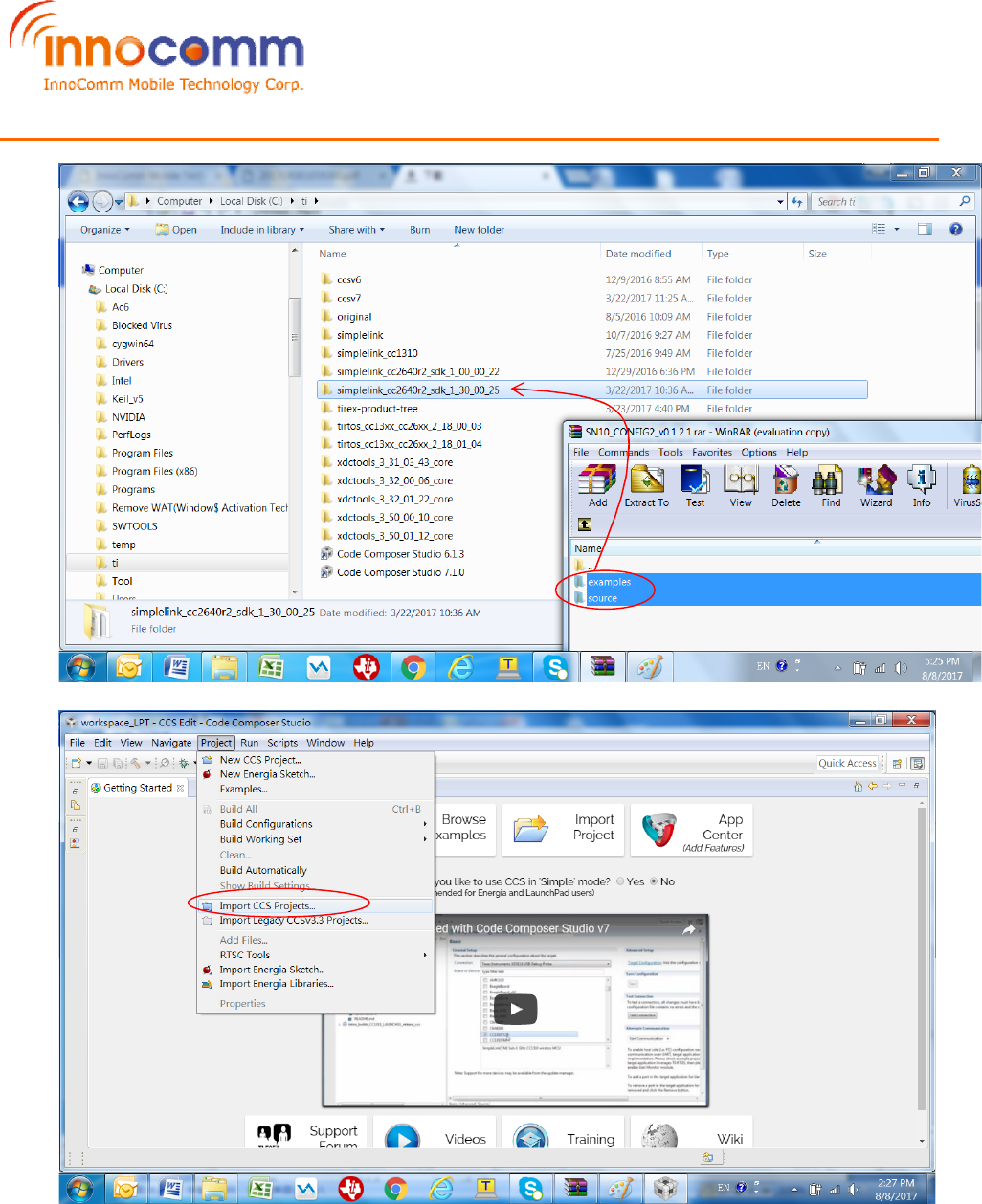Choose Build Automatically in Project menu
This screenshot has width=982, height=1204.
pos(316,871)
